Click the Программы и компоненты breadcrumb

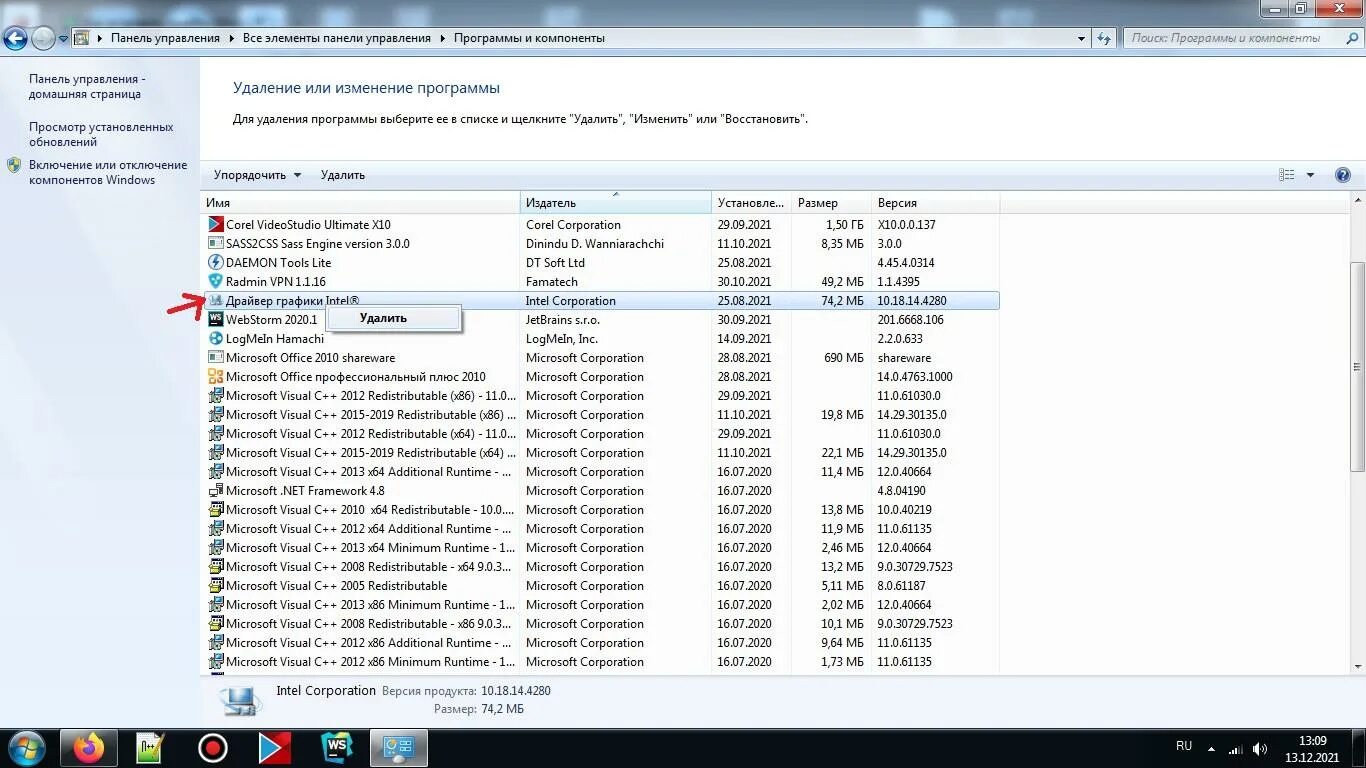tap(529, 38)
